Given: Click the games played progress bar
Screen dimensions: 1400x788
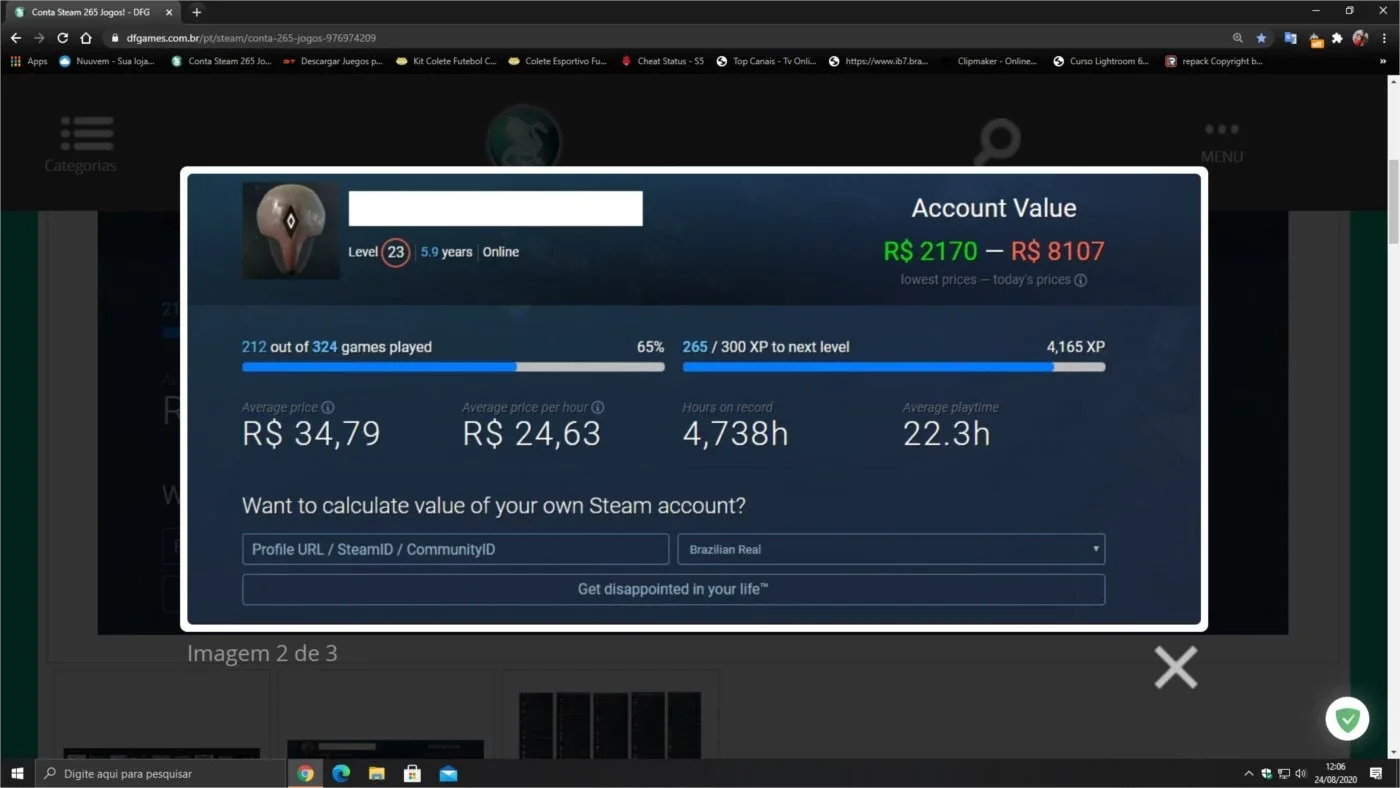Looking at the screenshot, I should coord(453,367).
